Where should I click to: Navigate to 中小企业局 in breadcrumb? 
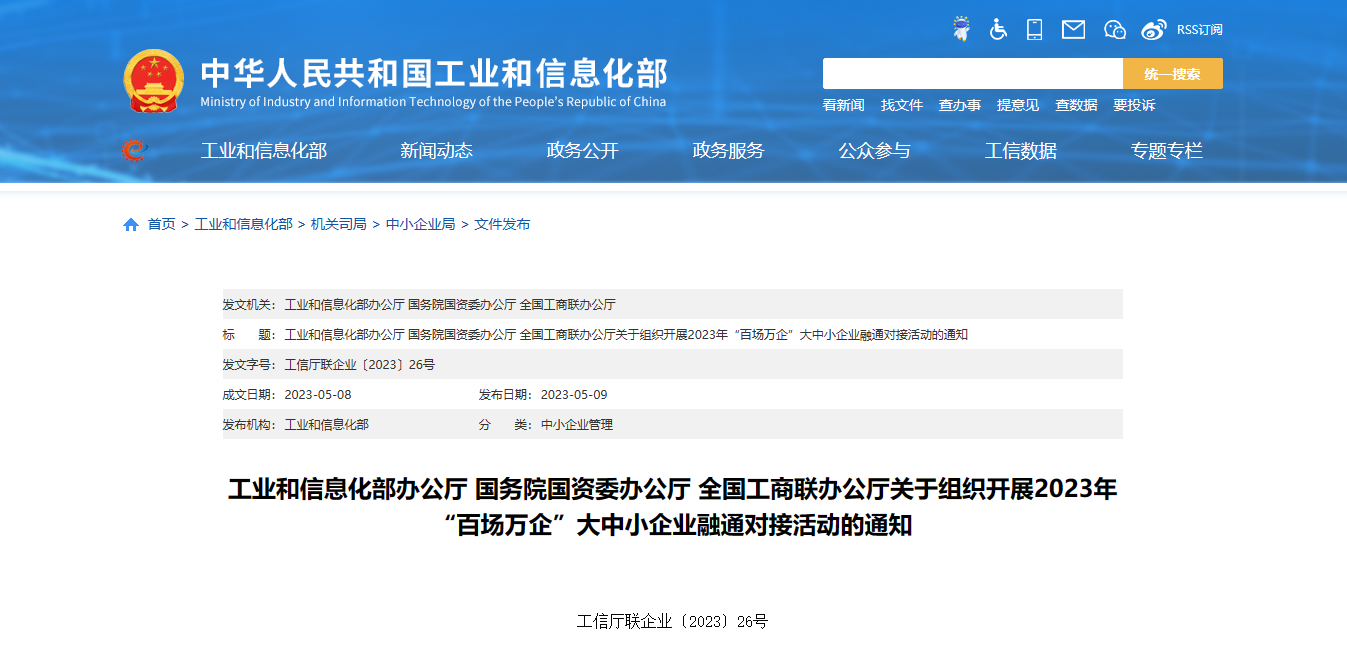click(x=420, y=224)
